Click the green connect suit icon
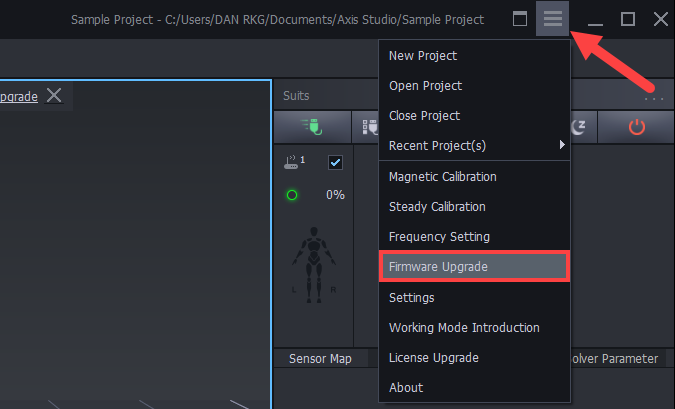This screenshot has width=675, height=409. 313,127
